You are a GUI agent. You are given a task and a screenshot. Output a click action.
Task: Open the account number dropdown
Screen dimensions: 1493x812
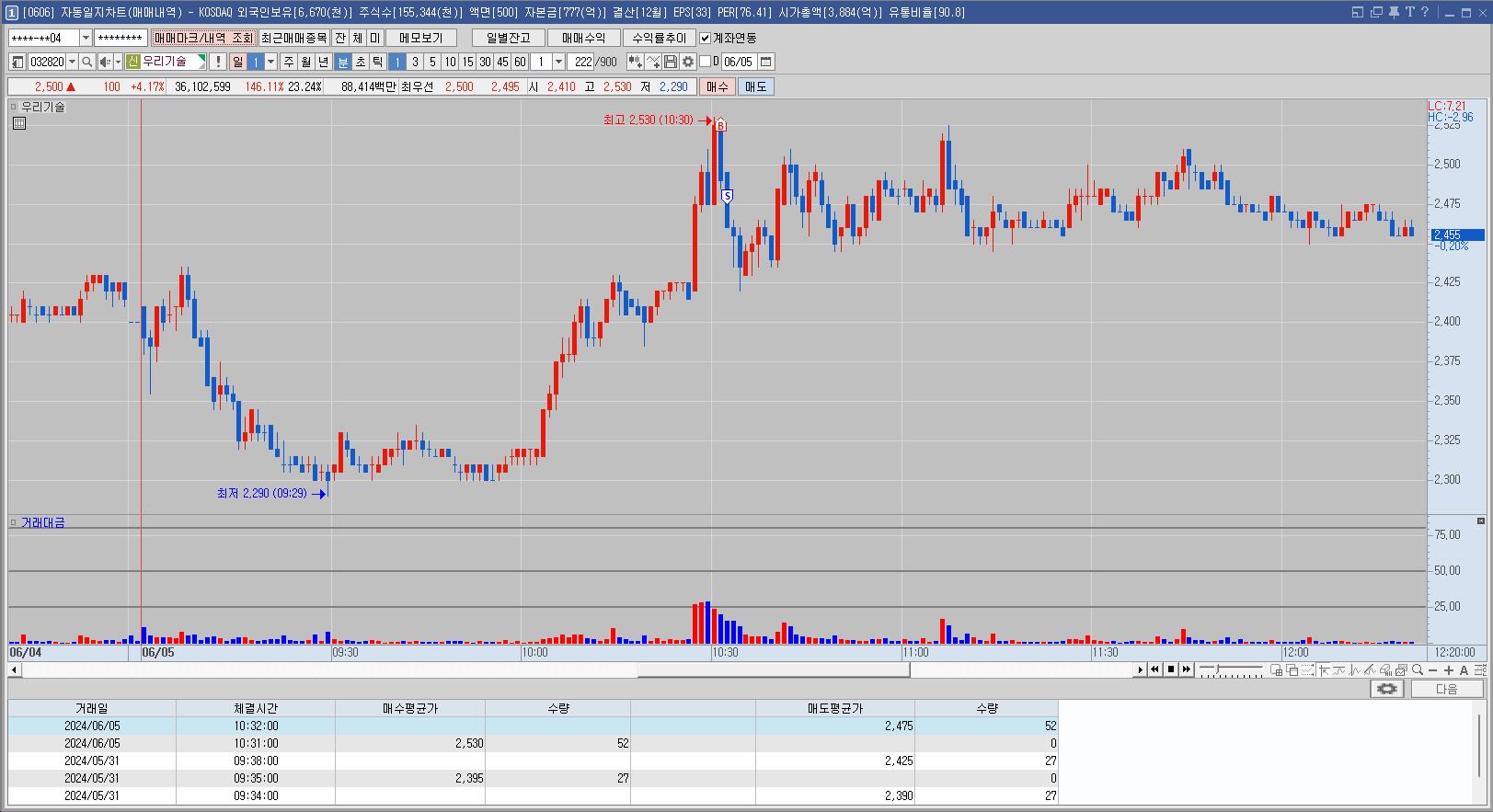pyautogui.click(x=86, y=38)
